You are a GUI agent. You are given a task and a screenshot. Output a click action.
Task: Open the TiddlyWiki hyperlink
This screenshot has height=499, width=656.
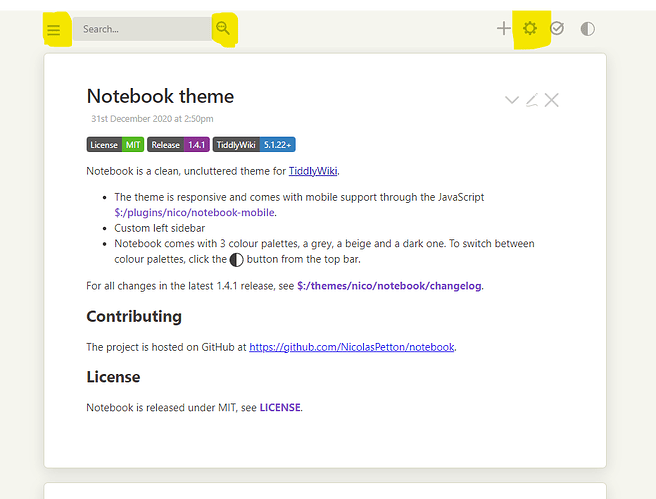pyautogui.click(x=313, y=171)
